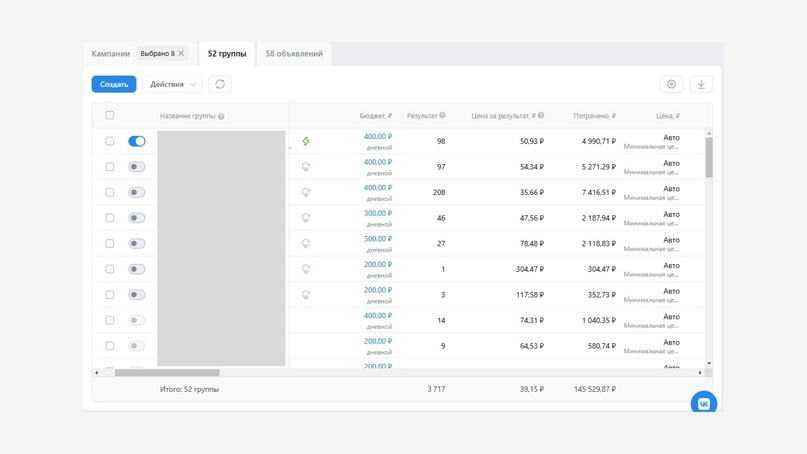Viewport: 807px width, 454px height.
Task: Click the Создать button
Action: coord(114,84)
